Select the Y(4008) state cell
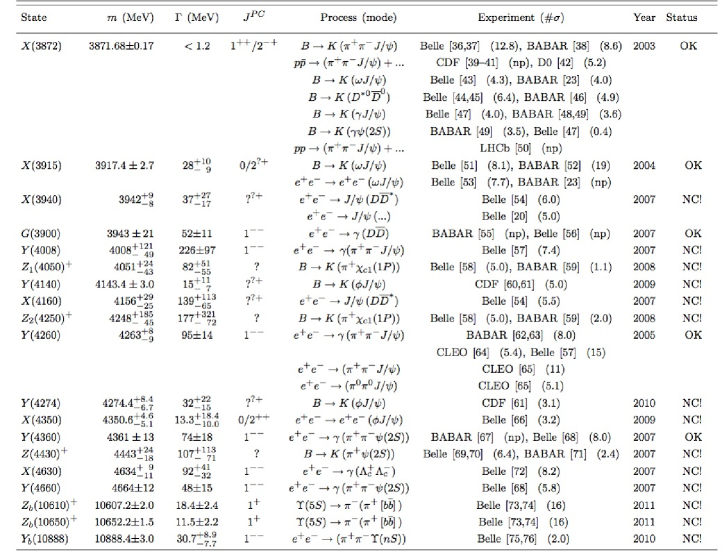 pyautogui.click(x=40, y=250)
